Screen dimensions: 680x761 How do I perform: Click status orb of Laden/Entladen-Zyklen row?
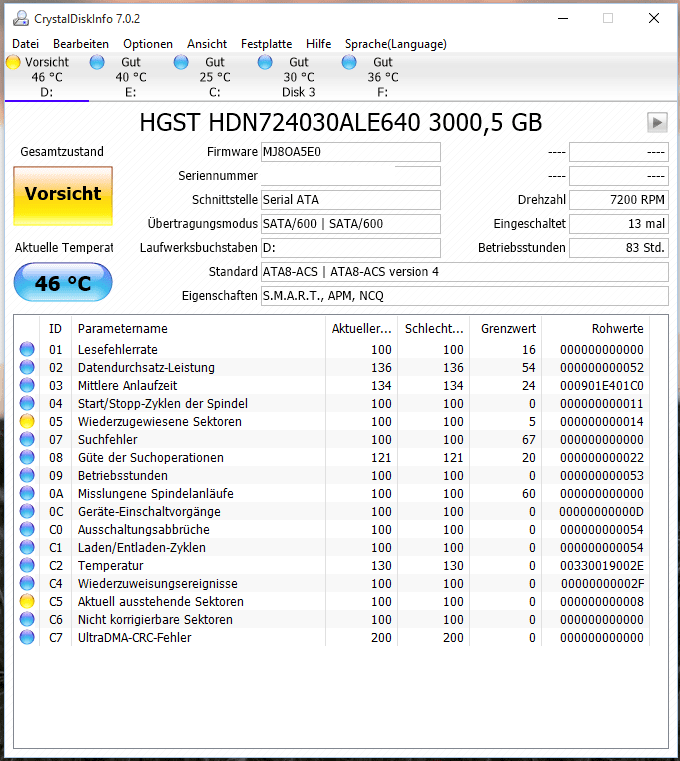[27, 547]
